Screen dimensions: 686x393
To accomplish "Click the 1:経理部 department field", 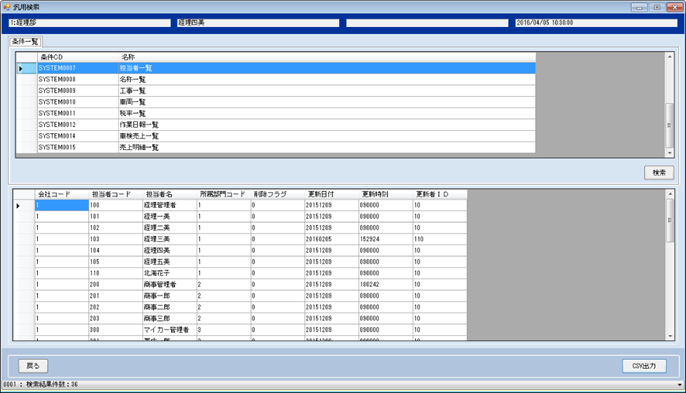I will pyautogui.click(x=90, y=23).
